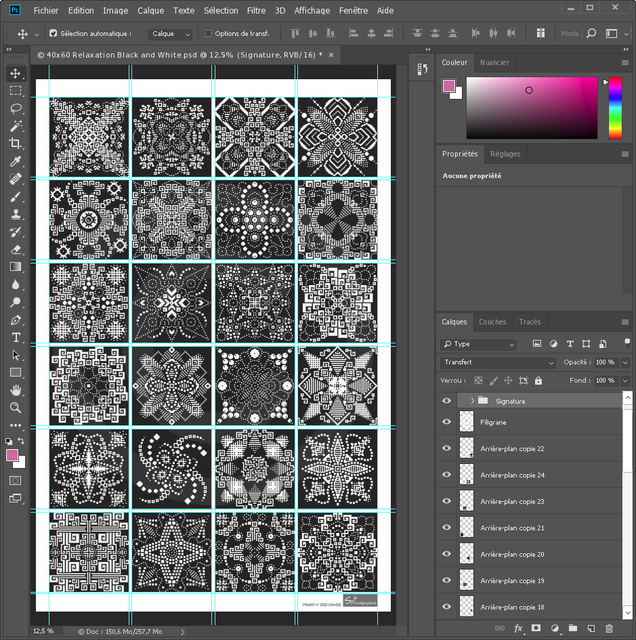
Task: Add a layer mask
Action: pyautogui.click(x=536, y=628)
